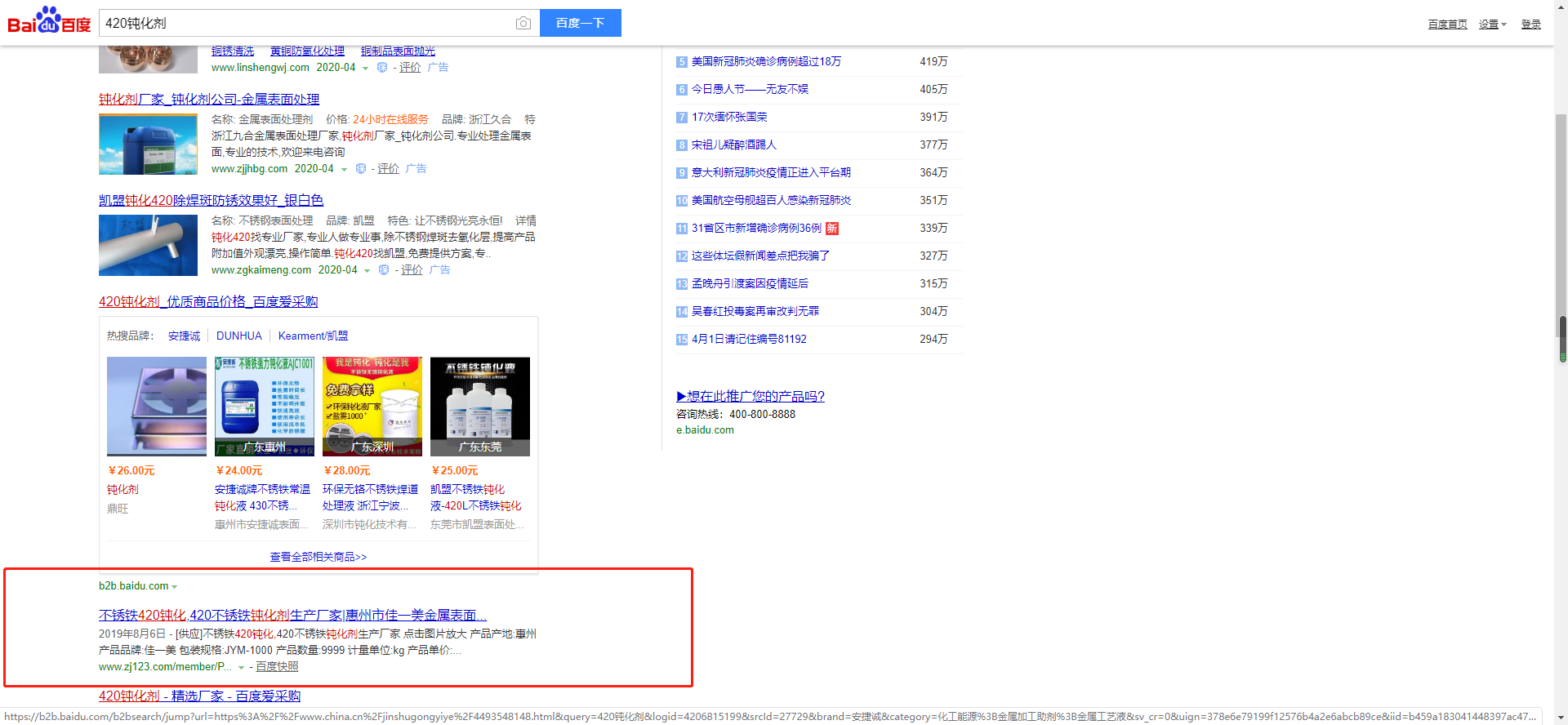The width and height of the screenshot is (1568, 725).
Task: Open 420钝化剂 - 精选厂家 - 百度爱采购 result
Action: pyautogui.click(x=200, y=696)
